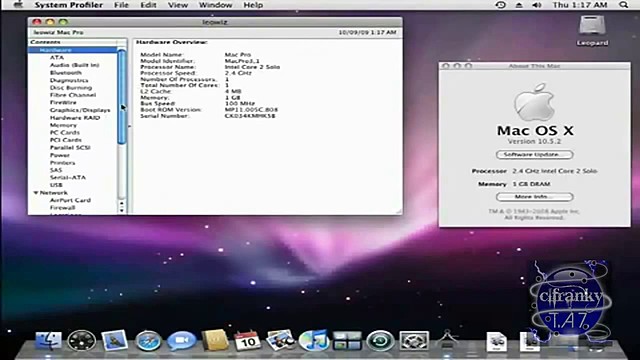Screen dimensions: 640x360
Task: Open the View menu
Action: coord(178,5)
